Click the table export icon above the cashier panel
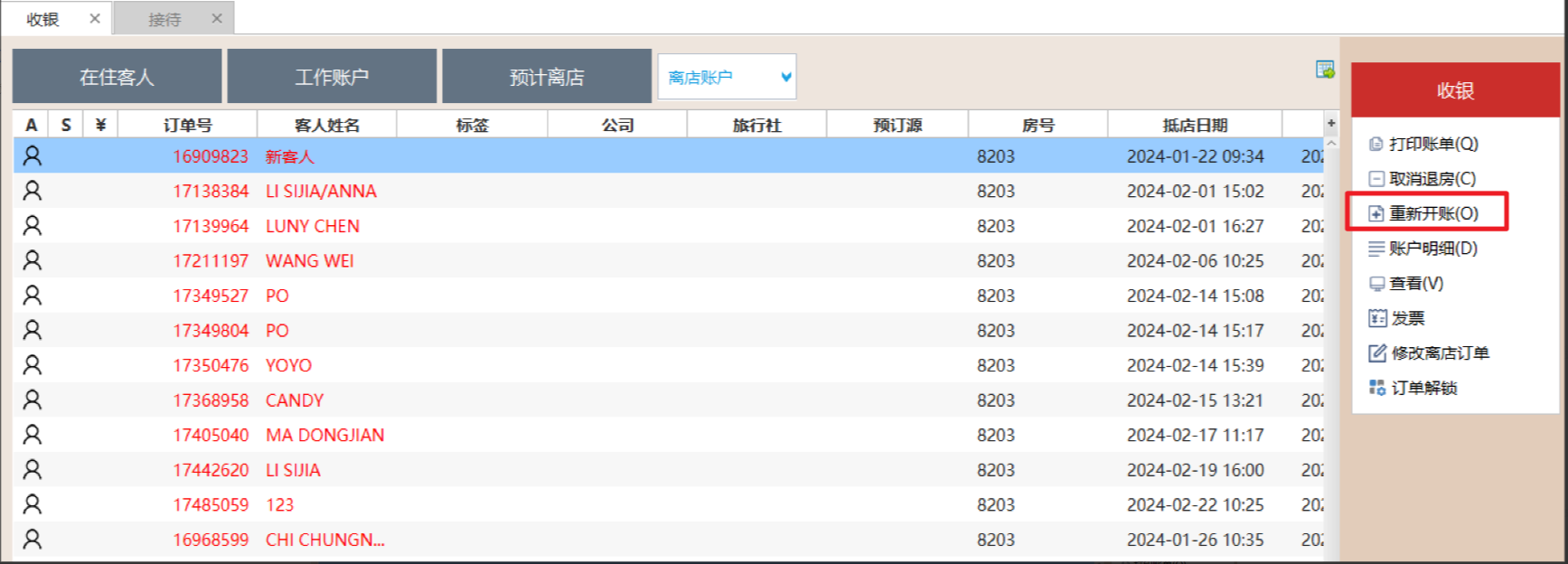This screenshot has height=564, width=1568. (1325, 70)
